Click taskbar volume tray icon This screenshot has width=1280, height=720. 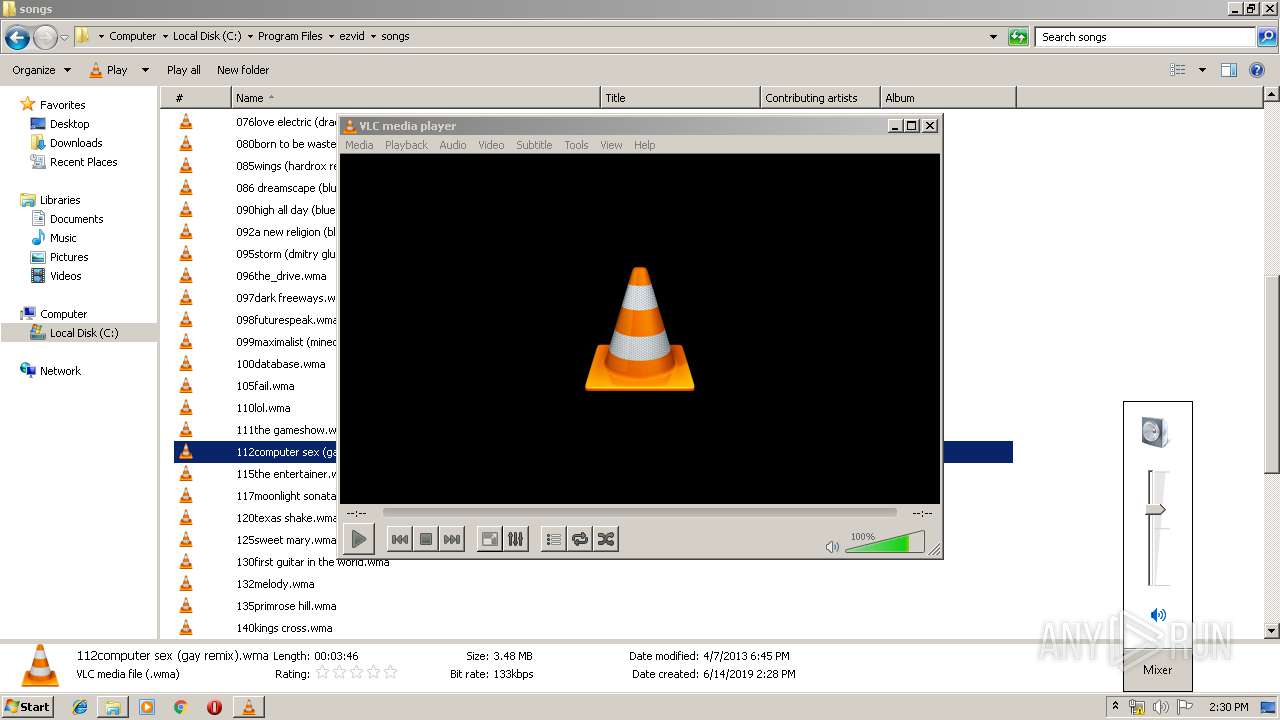coord(1160,707)
